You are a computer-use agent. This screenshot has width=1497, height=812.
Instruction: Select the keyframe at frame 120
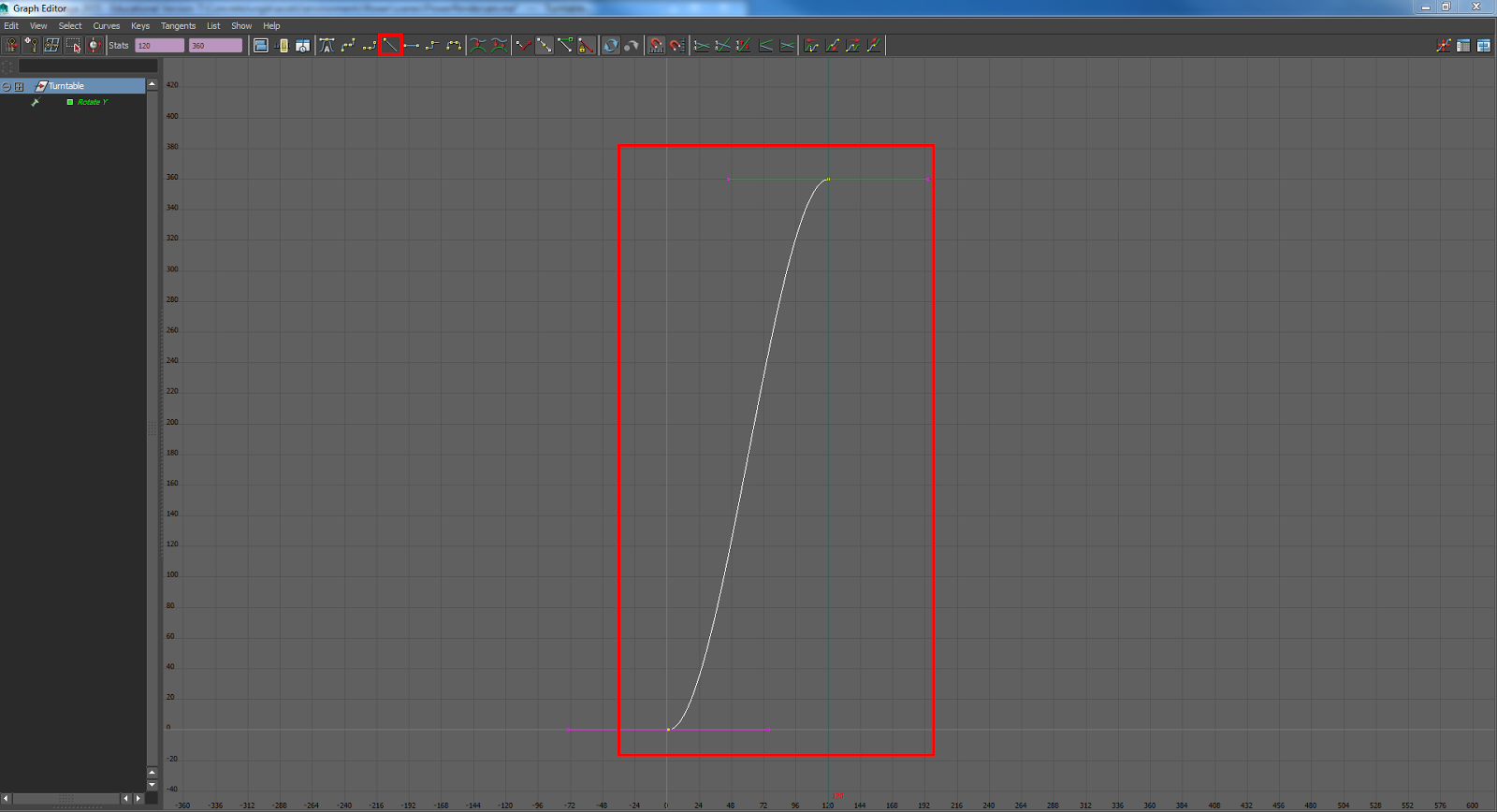(828, 179)
